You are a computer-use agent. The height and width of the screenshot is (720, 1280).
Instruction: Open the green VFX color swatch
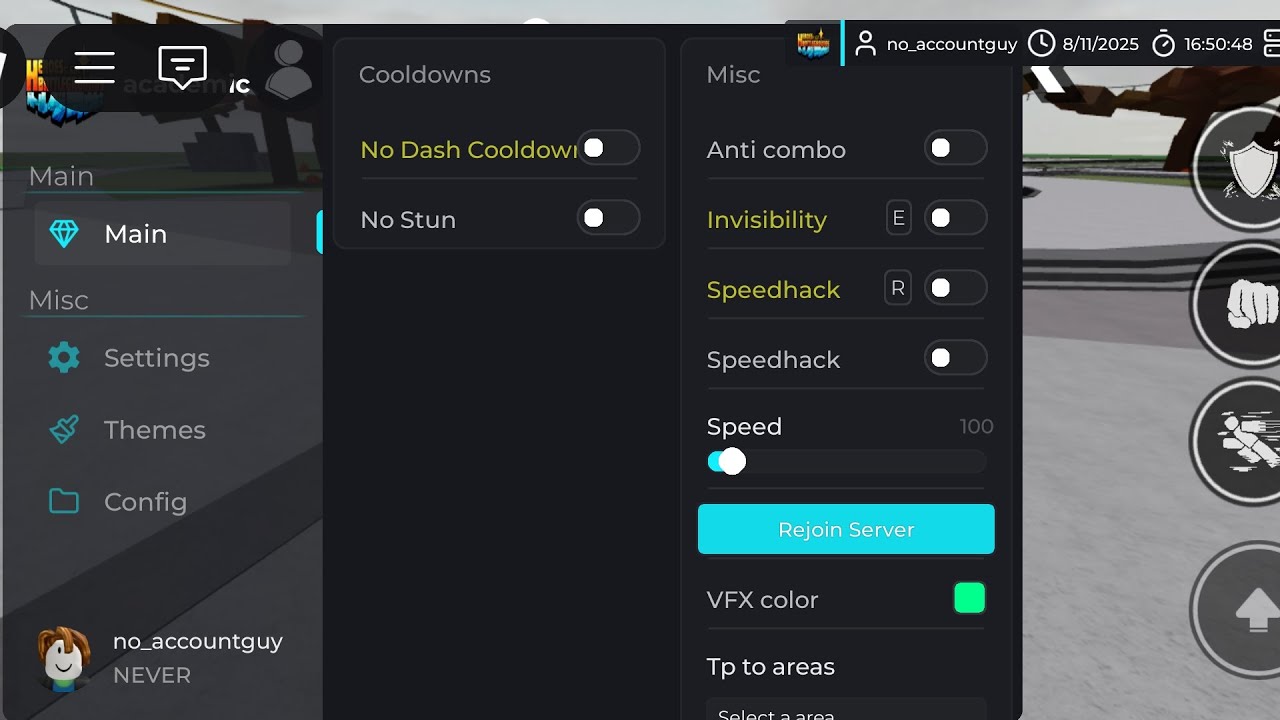click(969, 598)
